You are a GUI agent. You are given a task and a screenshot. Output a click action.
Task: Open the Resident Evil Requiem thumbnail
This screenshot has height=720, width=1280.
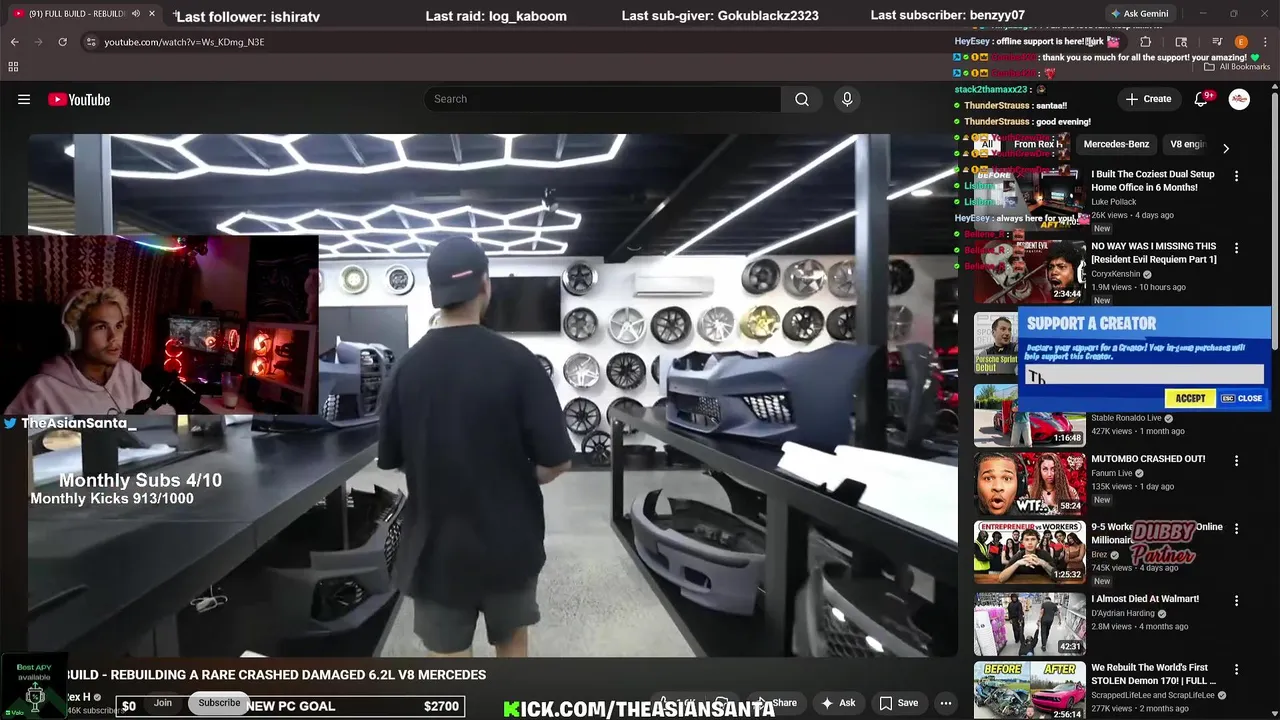tap(1030, 271)
